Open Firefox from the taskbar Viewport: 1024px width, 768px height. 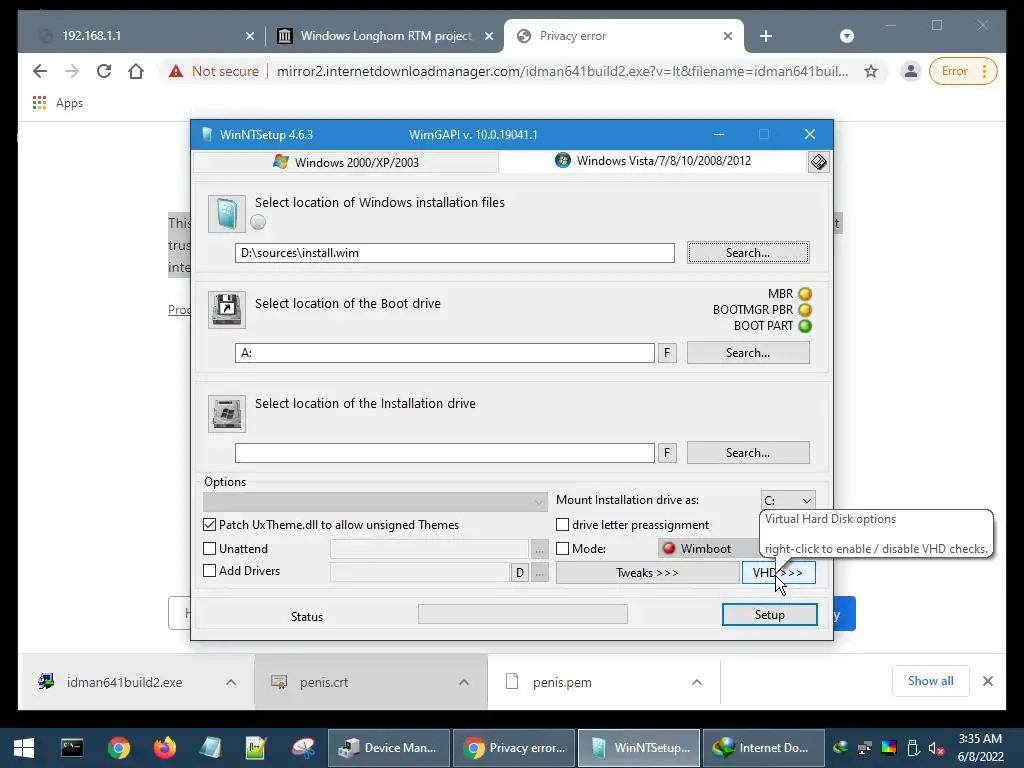[165, 748]
